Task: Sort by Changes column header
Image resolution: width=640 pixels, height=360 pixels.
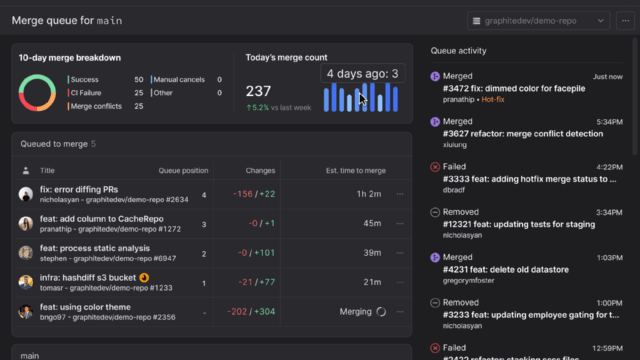Action: (x=260, y=171)
